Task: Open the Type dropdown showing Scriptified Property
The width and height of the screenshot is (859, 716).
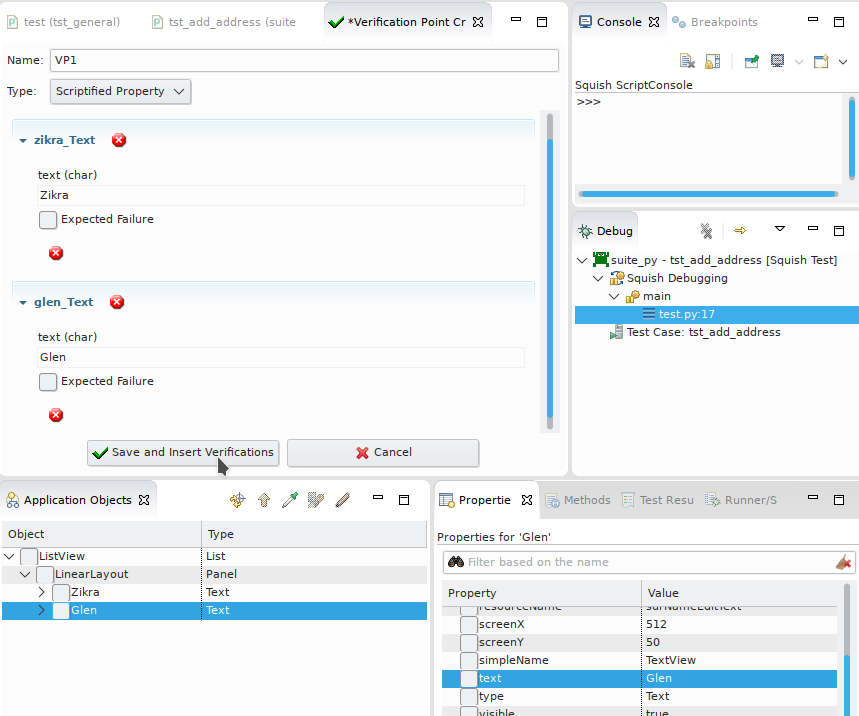Action: [x=120, y=92]
